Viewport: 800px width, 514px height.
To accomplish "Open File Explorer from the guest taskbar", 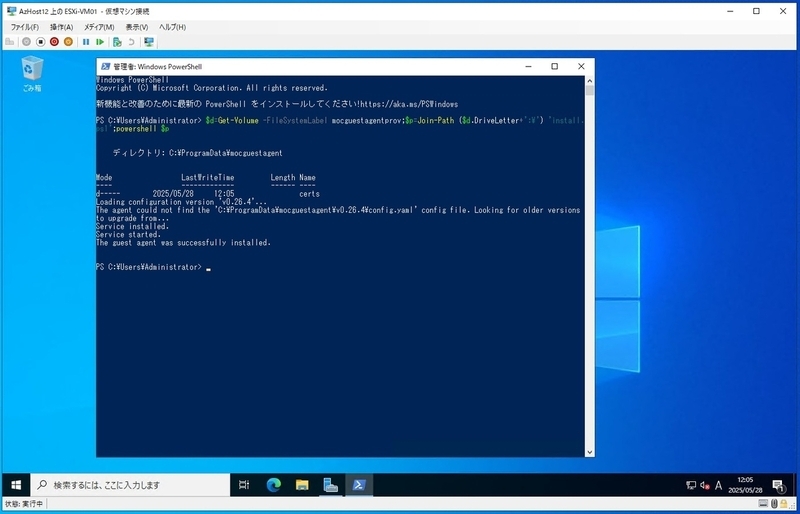I will (302, 485).
